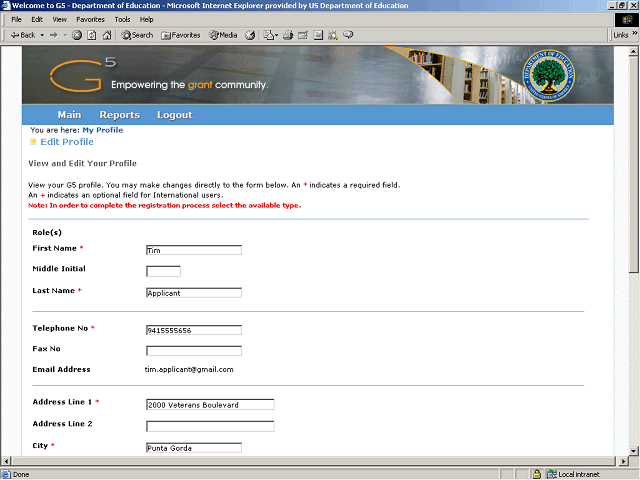The image size is (640, 480).
Task: Click the icon beside Edit Profile
Action: (33, 142)
